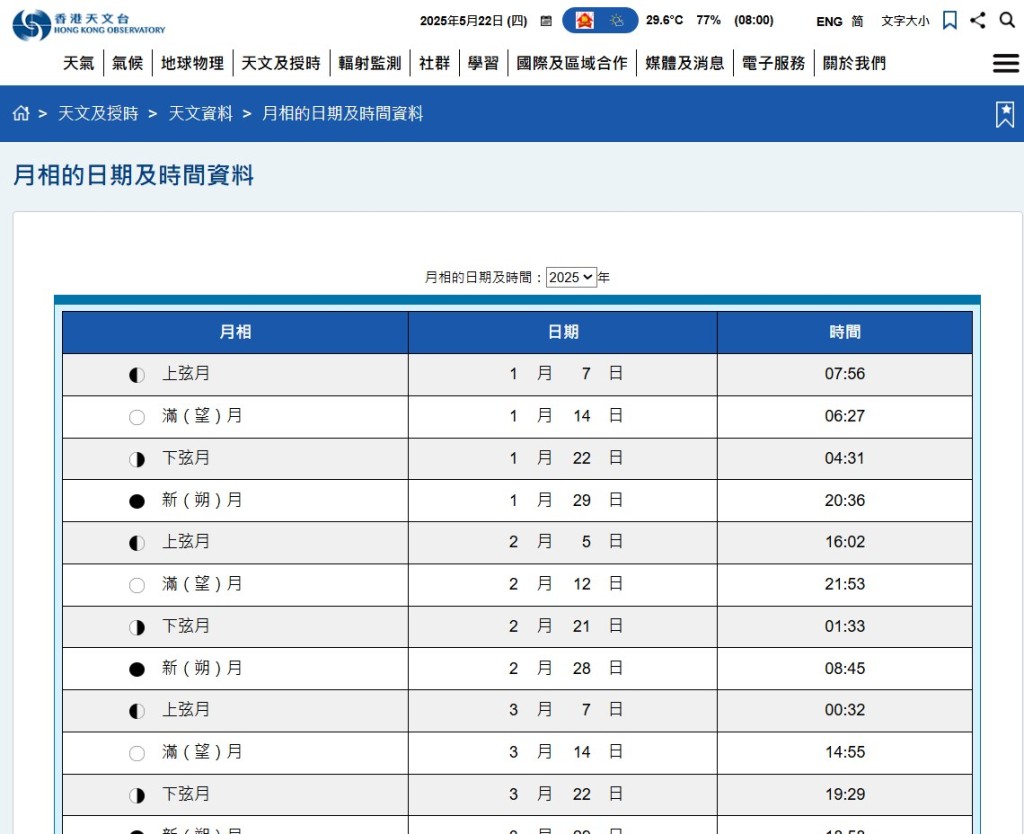This screenshot has width=1024, height=834.
Task: Click the weather warning icon pill
Action: point(584,21)
